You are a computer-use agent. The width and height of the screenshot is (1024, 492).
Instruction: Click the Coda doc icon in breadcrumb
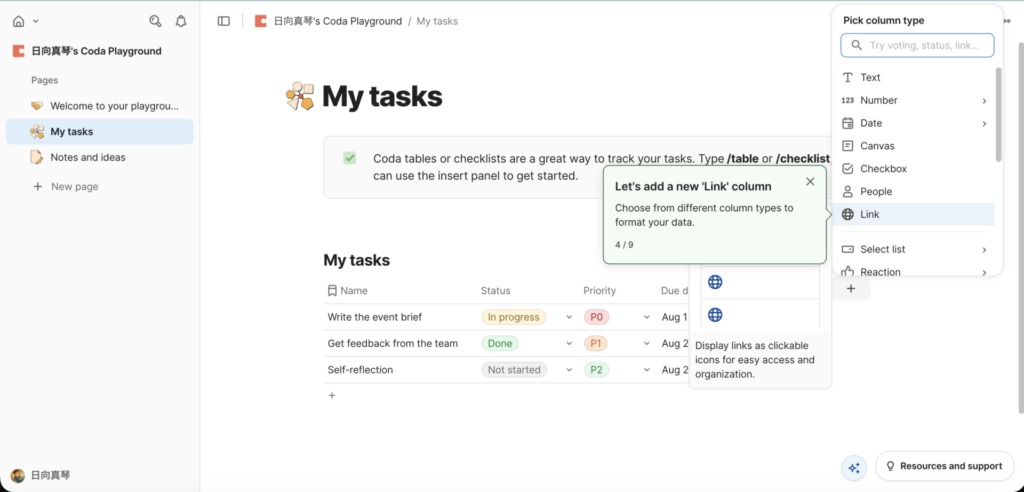[x=261, y=21]
